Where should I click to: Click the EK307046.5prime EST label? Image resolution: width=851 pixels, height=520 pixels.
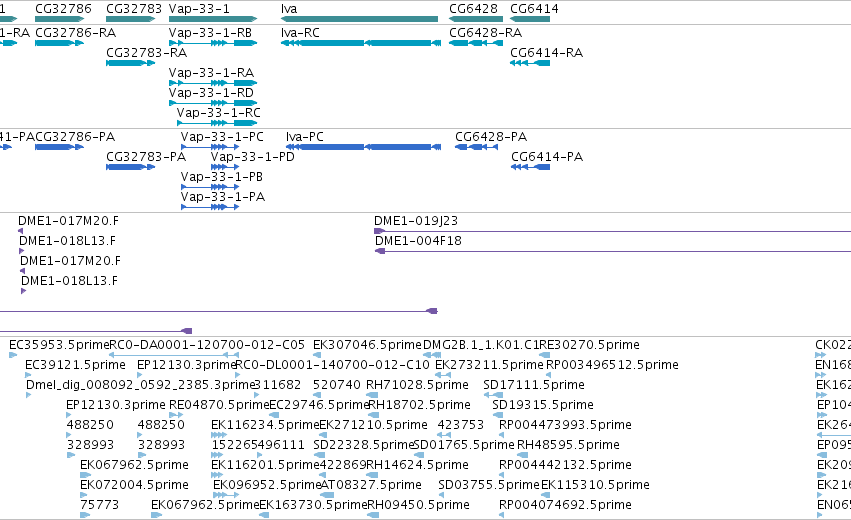click(x=367, y=345)
